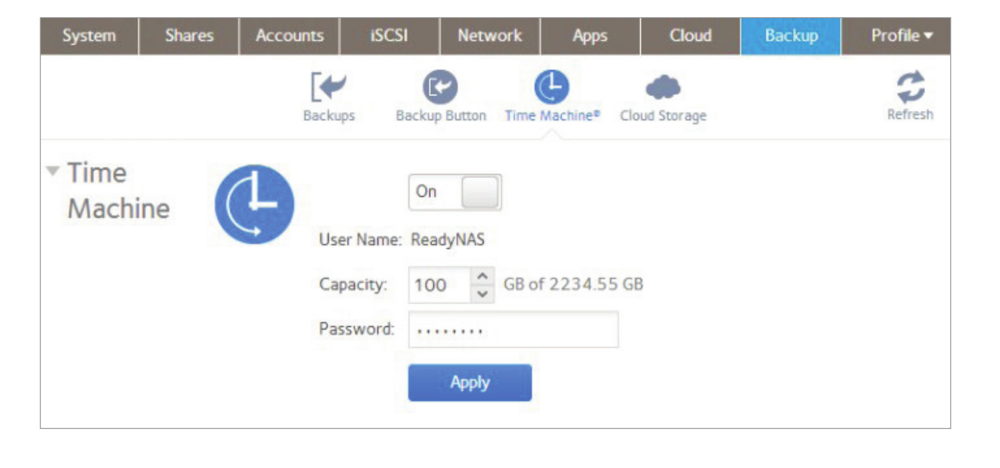Click the Time Machine clock icon in toolbar
Viewport: 1000px width, 468px height.
click(552, 88)
